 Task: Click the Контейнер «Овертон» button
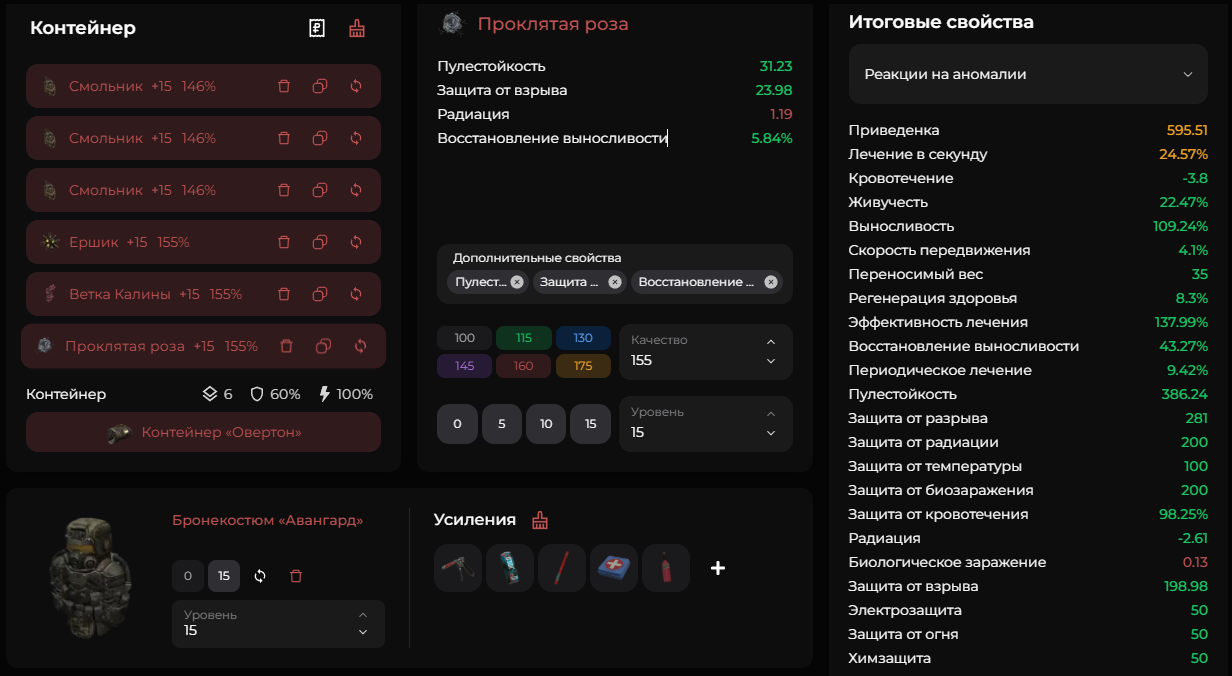point(203,432)
